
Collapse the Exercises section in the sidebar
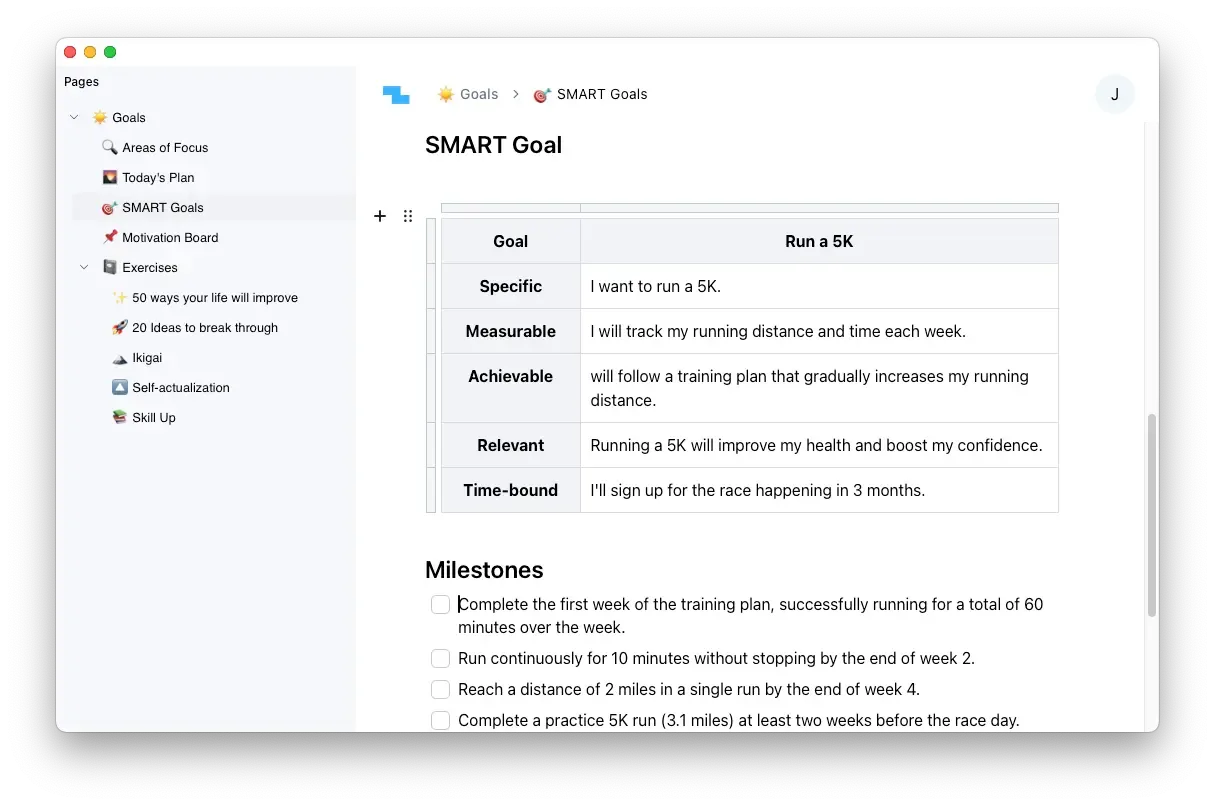(84, 268)
